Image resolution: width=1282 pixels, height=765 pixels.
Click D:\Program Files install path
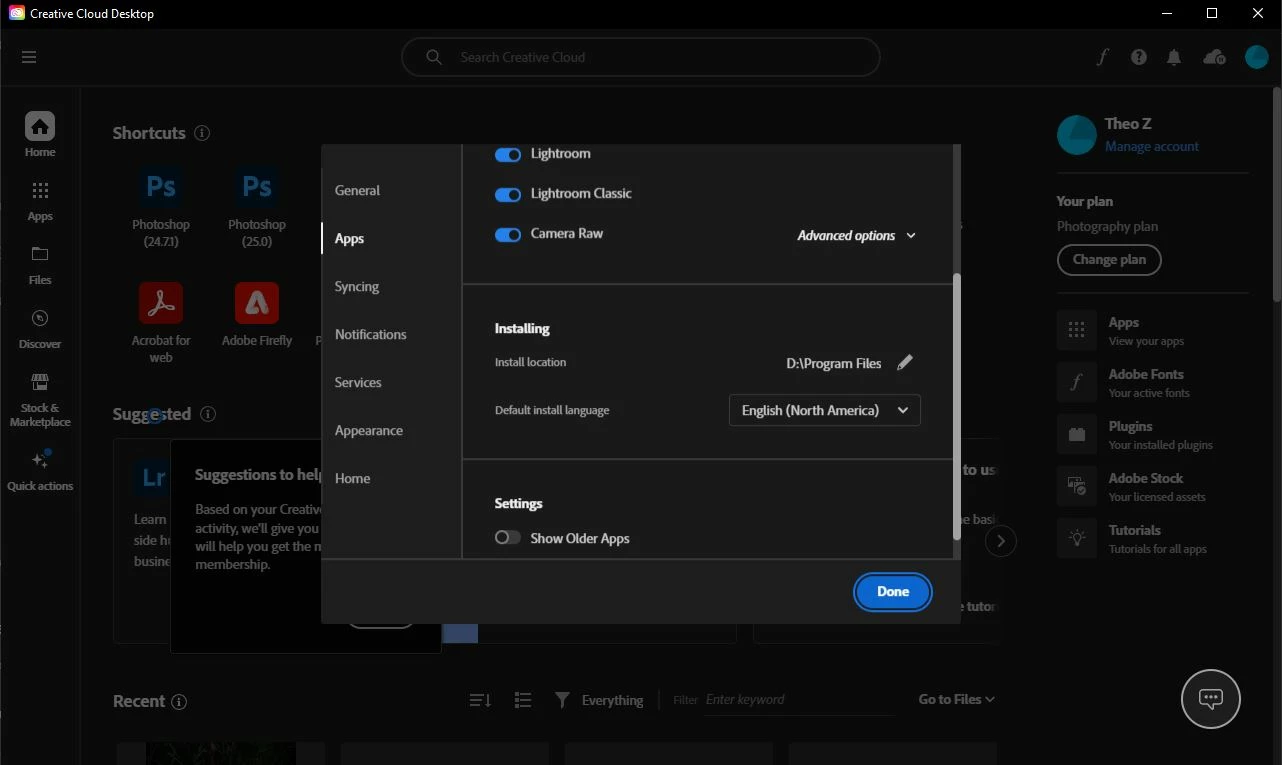pos(834,363)
